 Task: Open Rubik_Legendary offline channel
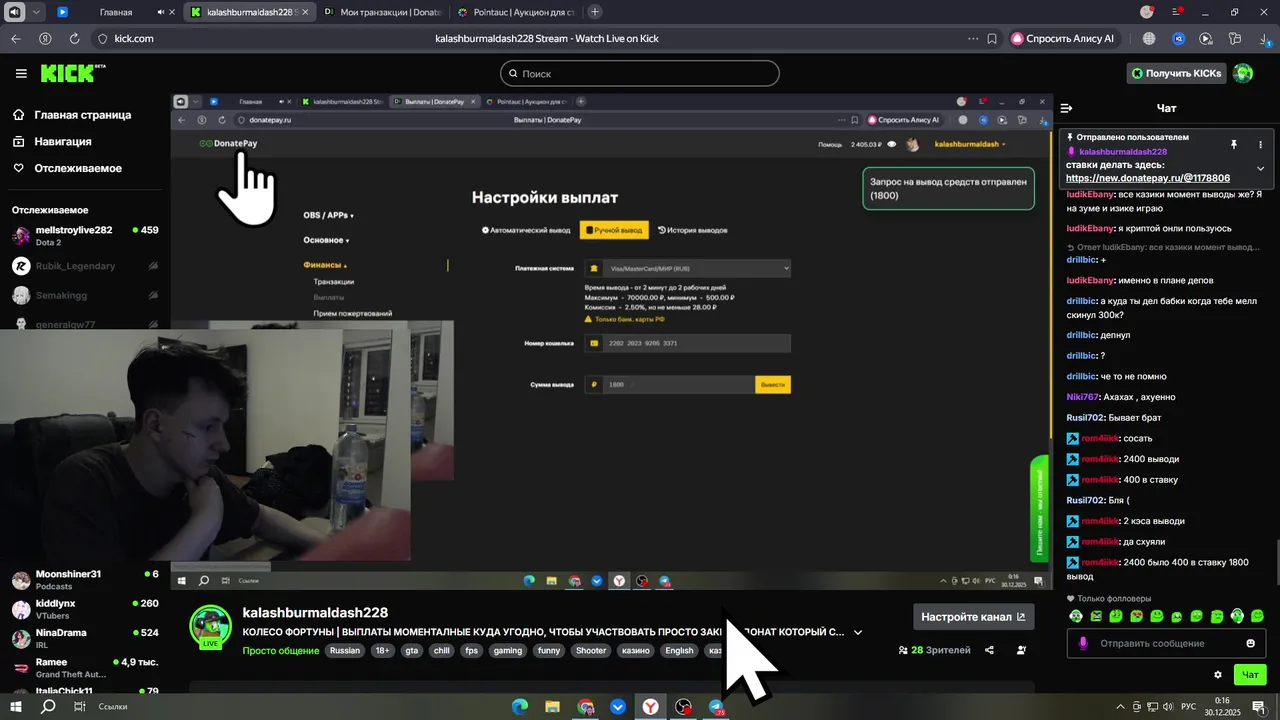click(85, 266)
